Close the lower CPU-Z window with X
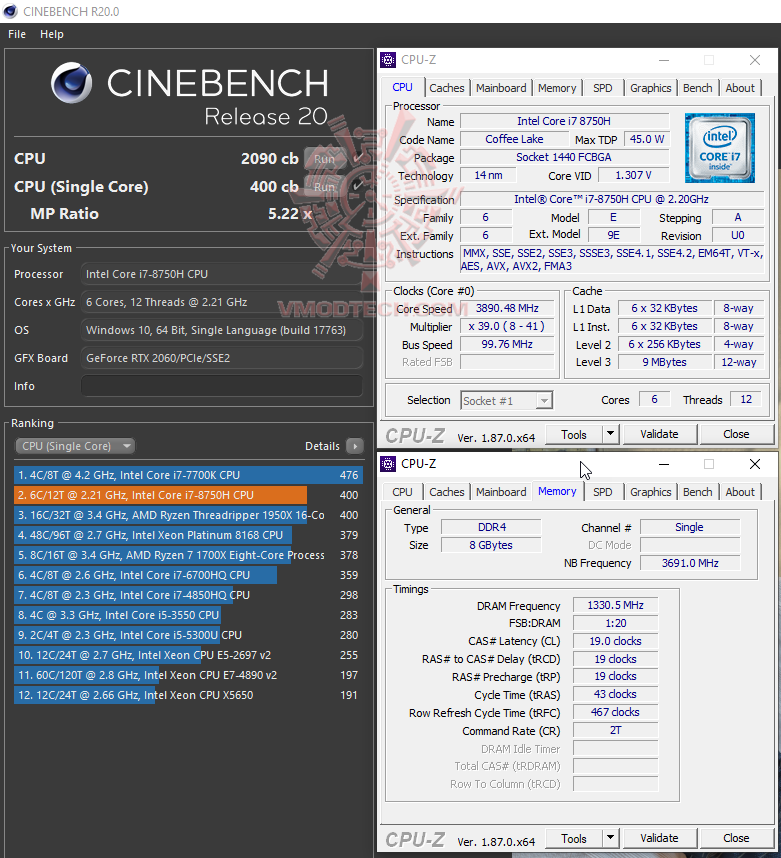The image size is (781, 858). pos(755,464)
